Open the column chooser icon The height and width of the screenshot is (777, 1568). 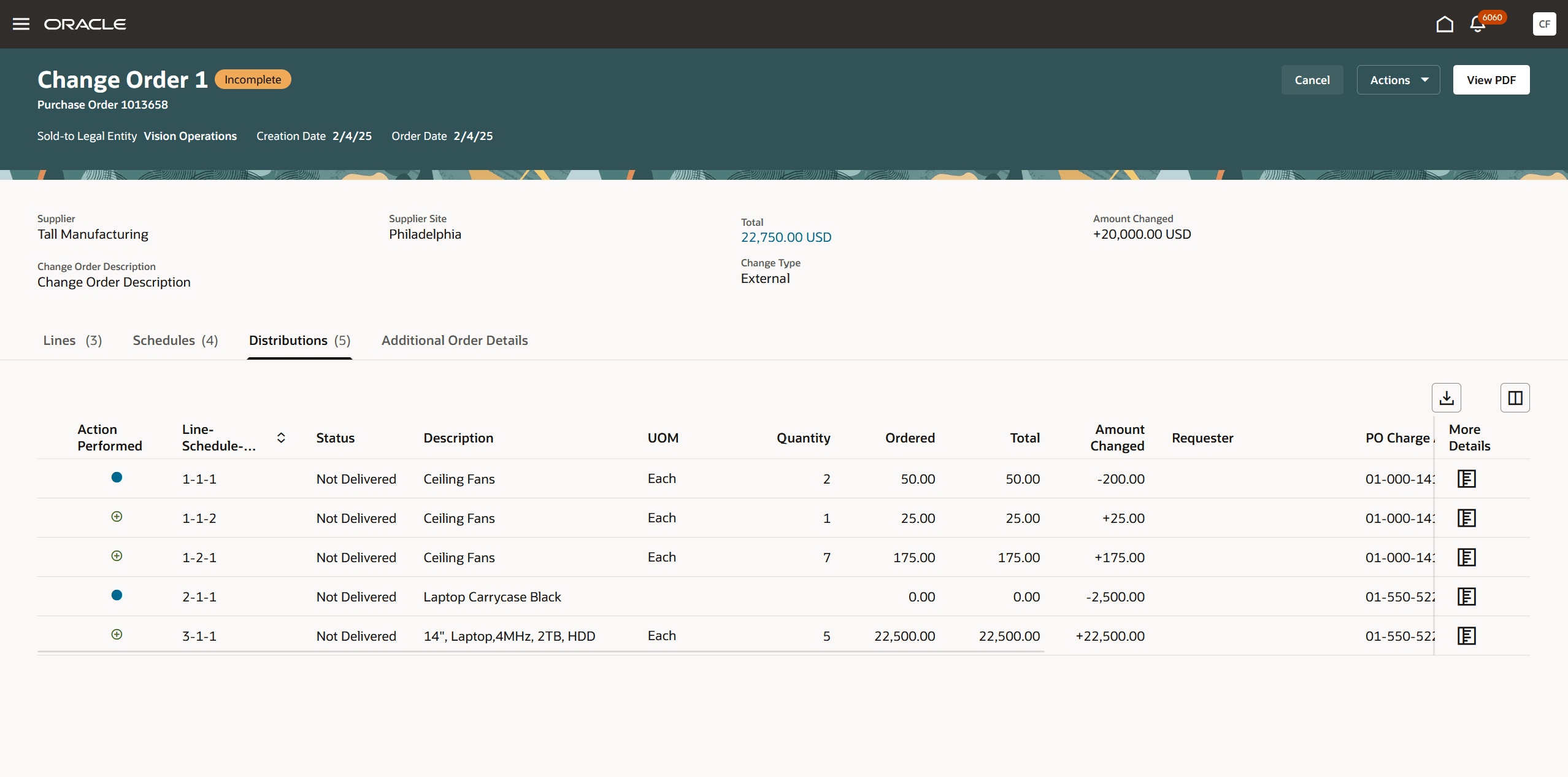point(1515,398)
